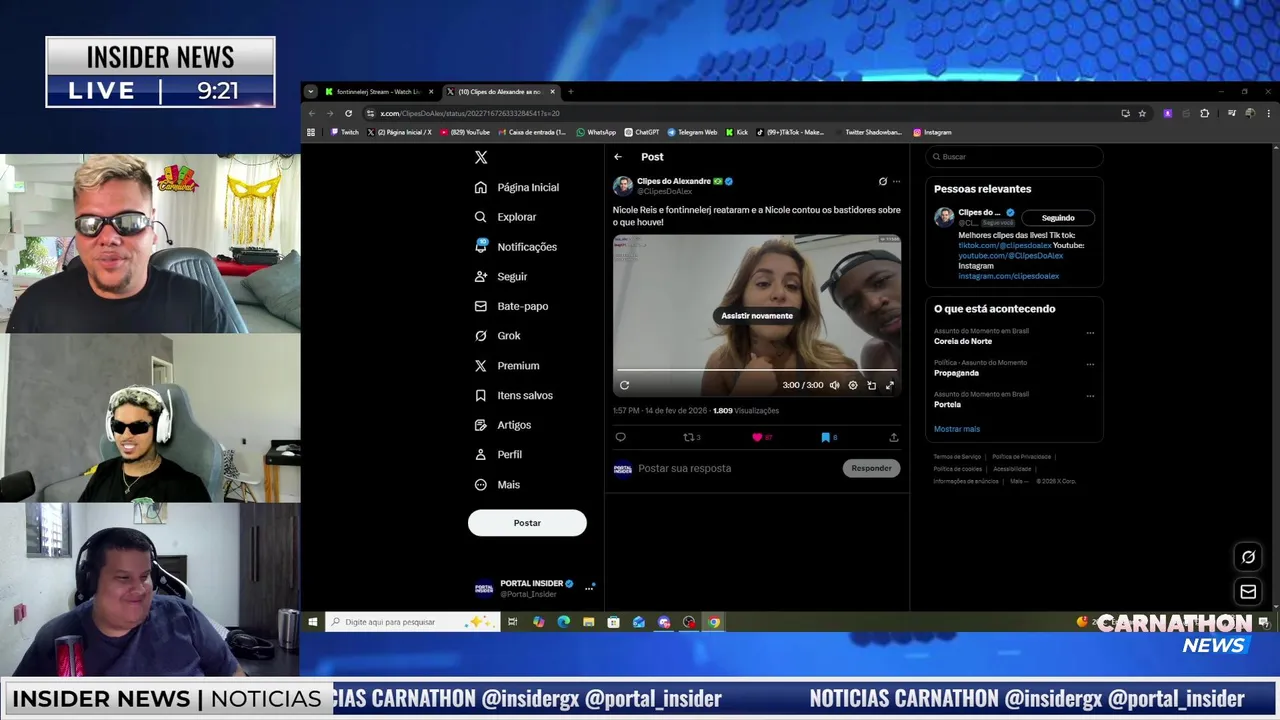
Task: Click the video progress bar
Action: click(757, 371)
